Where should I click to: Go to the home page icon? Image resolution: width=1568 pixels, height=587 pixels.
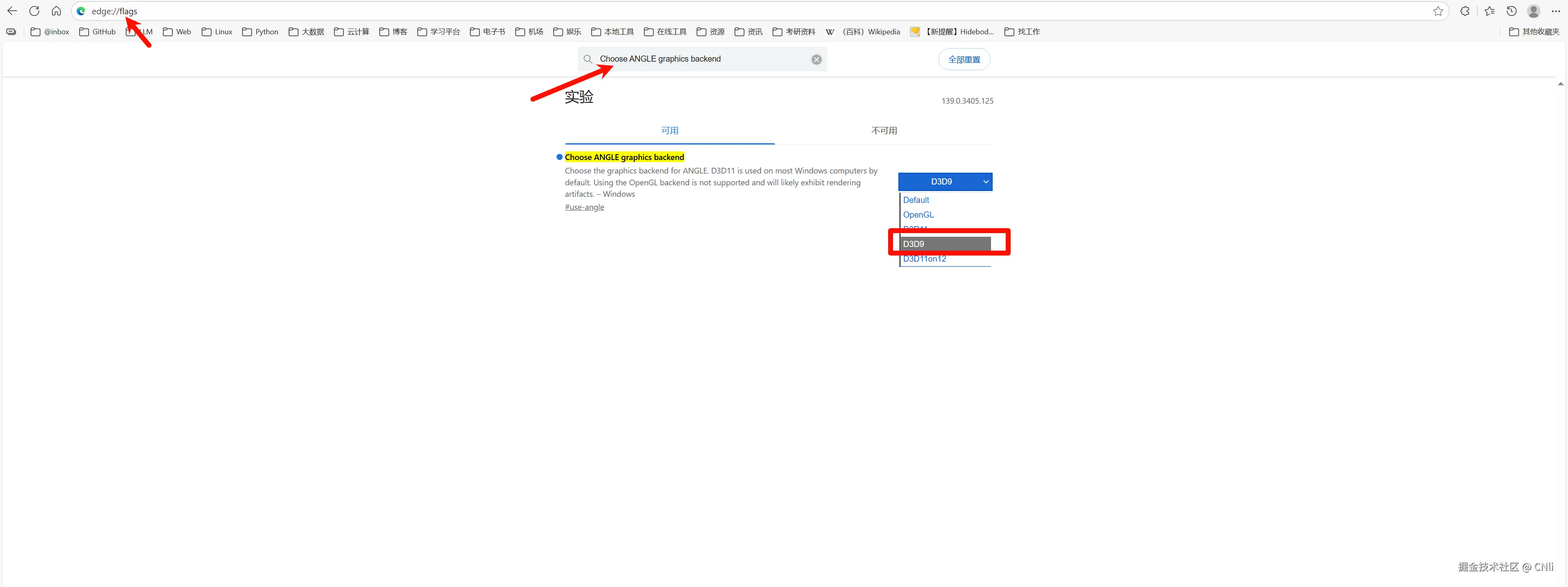point(56,11)
